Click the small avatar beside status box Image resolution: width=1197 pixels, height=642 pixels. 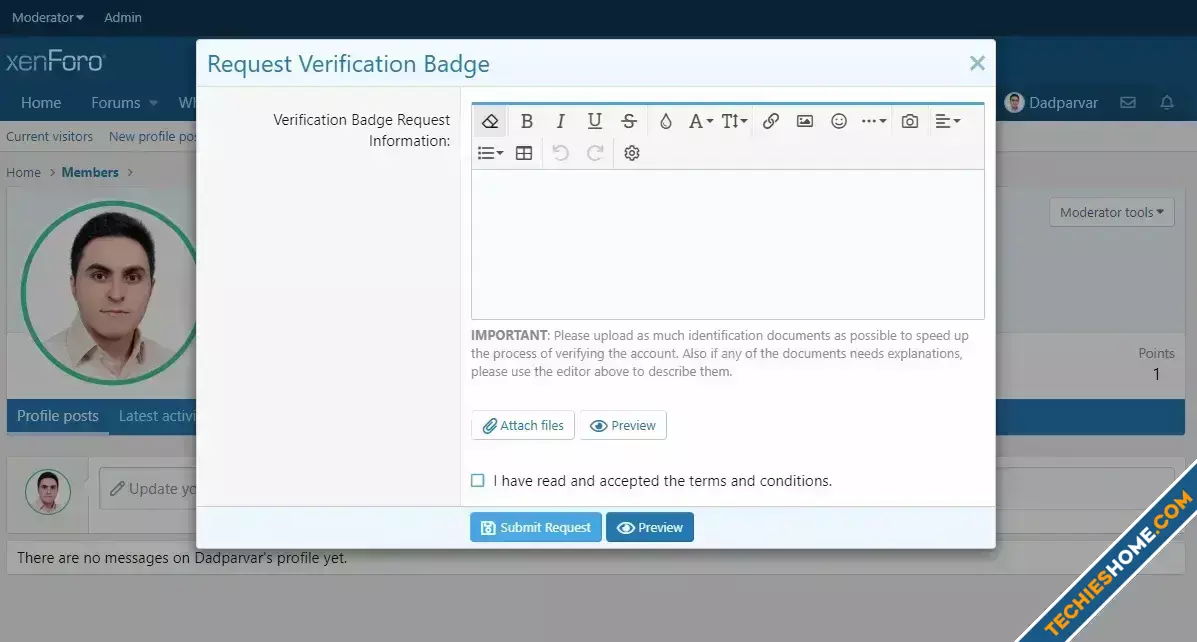point(48,492)
